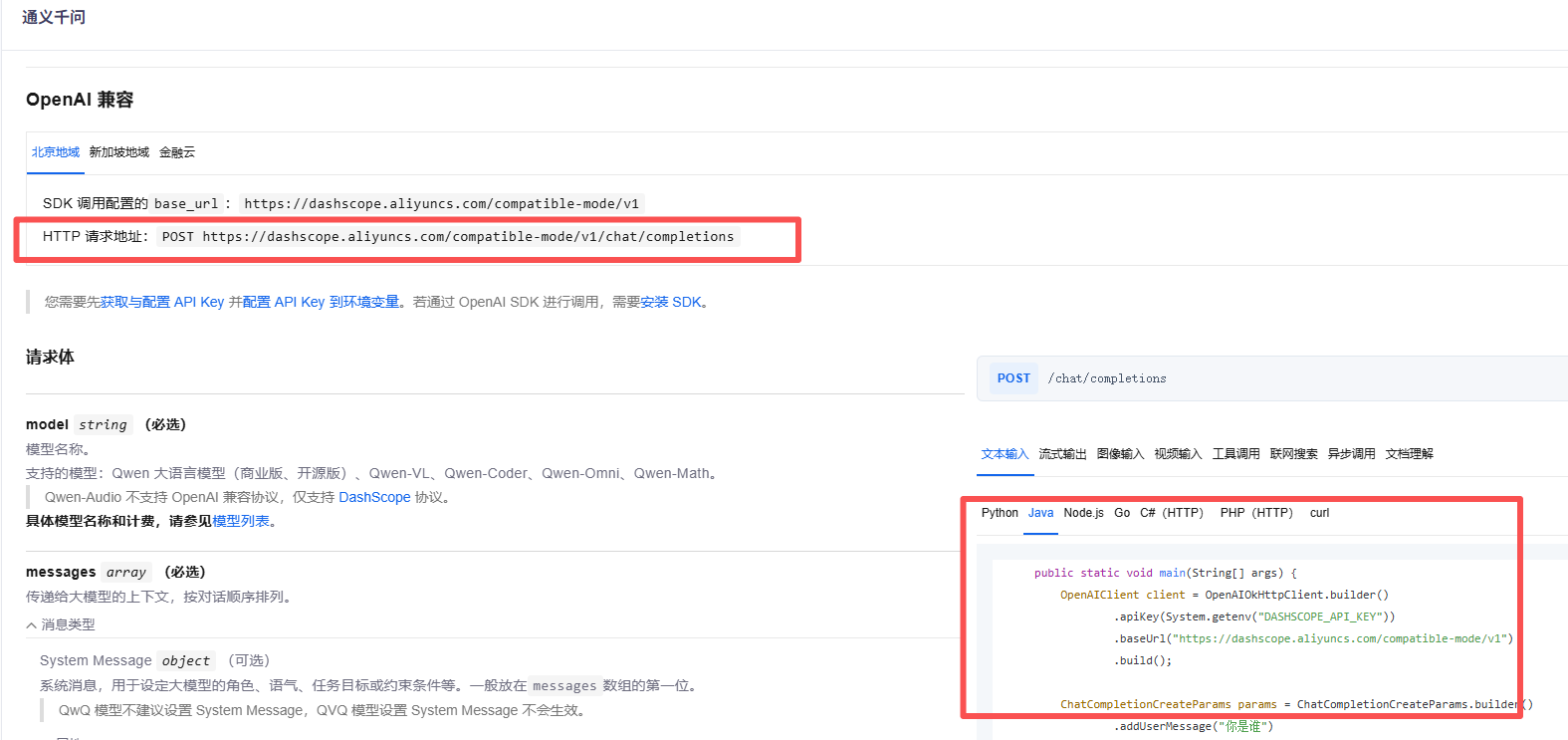
Task: Click the messages parameter name
Action: tap(61, 572)
